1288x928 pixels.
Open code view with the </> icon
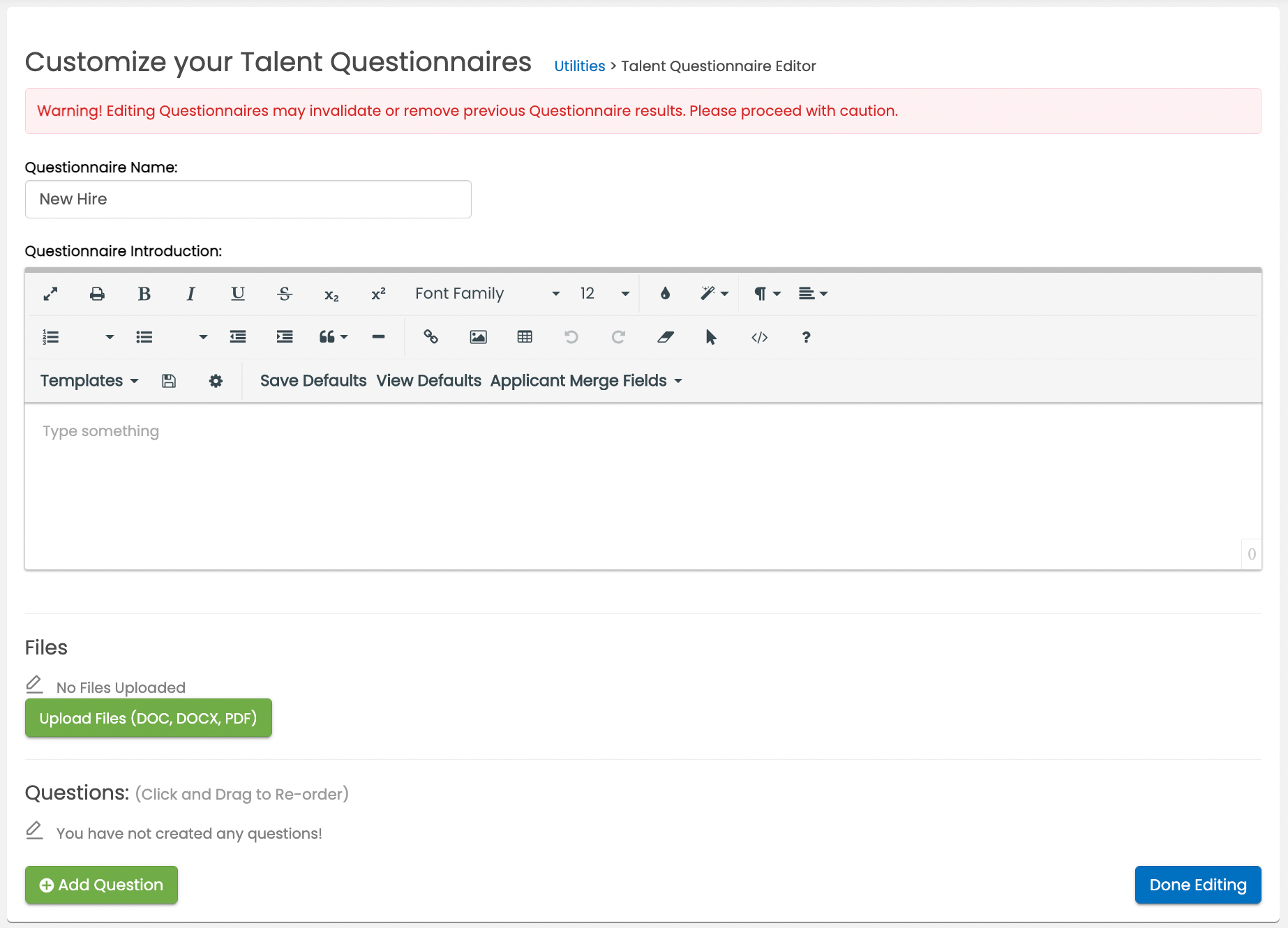pyautogui.click(x=759, y=337)
